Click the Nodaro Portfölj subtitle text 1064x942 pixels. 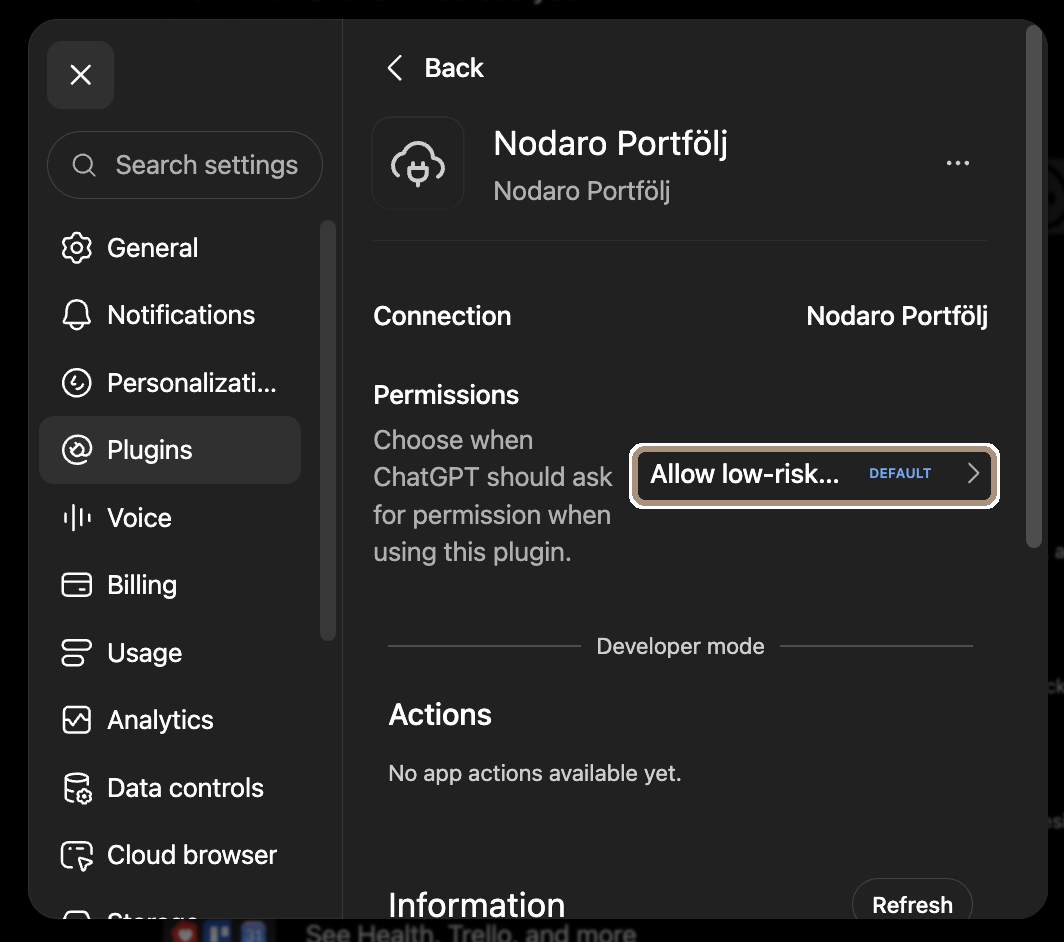(582, 191)
